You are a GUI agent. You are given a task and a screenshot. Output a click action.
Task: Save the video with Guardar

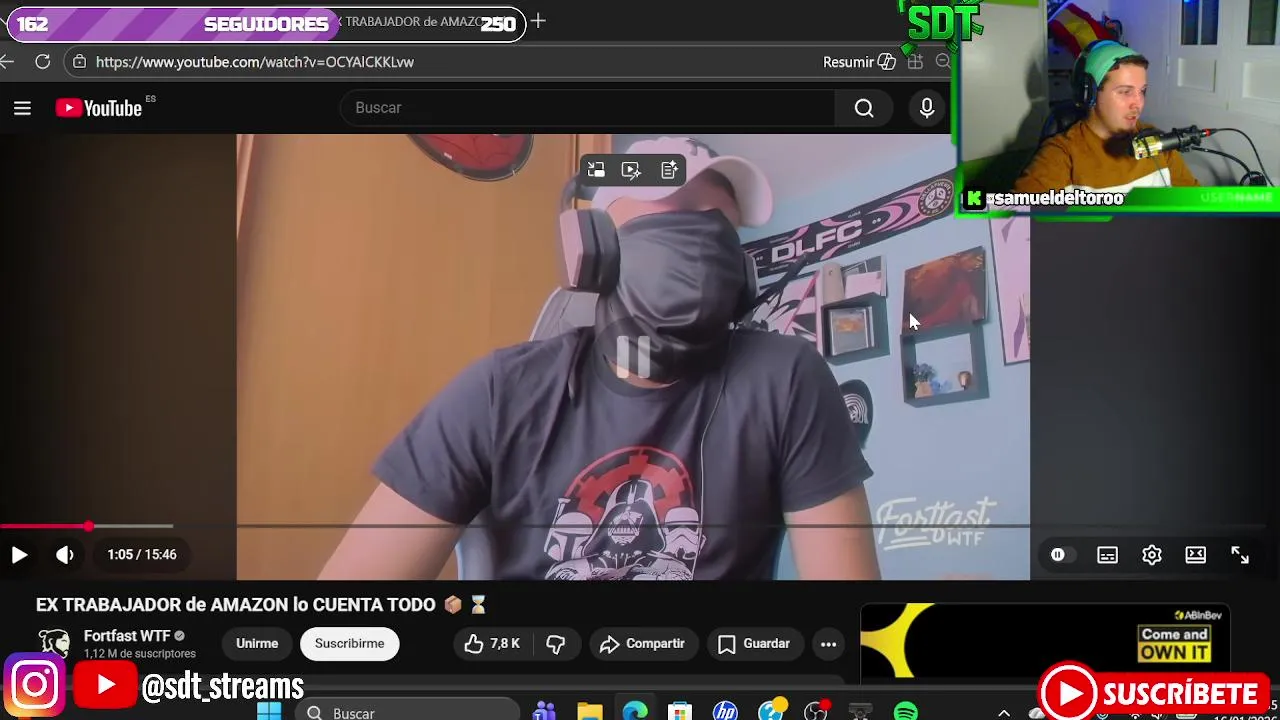pos(754,644)
